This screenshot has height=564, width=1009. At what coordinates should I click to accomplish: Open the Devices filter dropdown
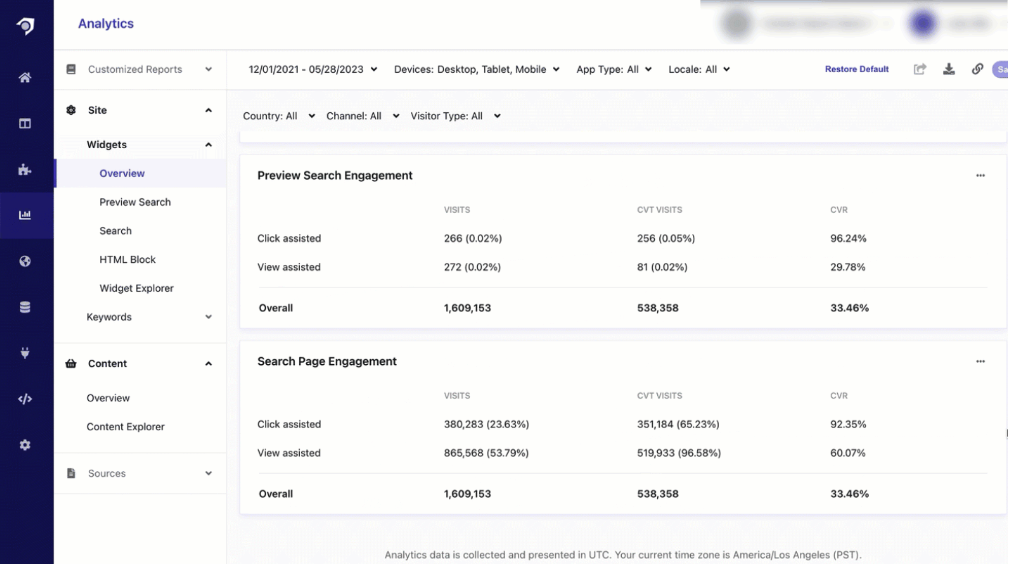(x=477, y=69)
